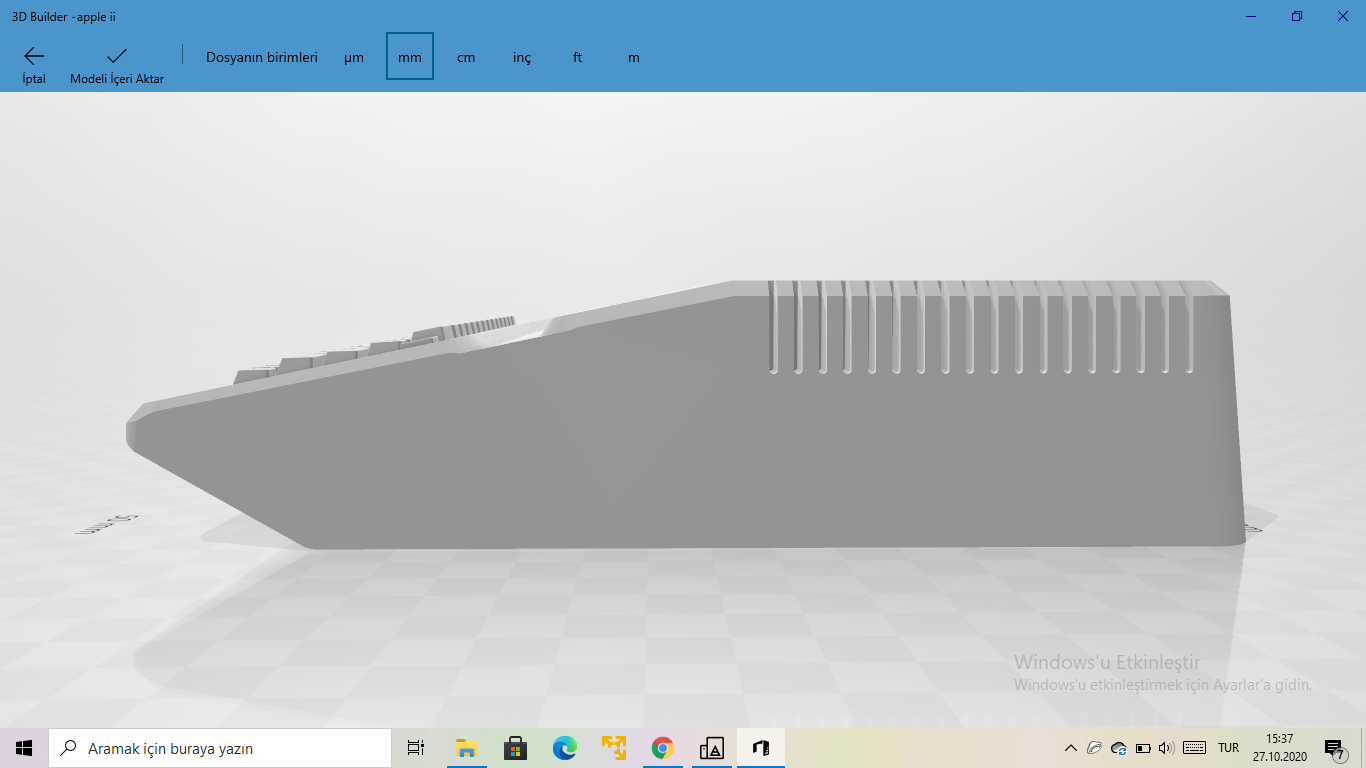Viewport: 1366px width, 768px height.
Task: Select inç as the file unit
Action: (521, 57)
